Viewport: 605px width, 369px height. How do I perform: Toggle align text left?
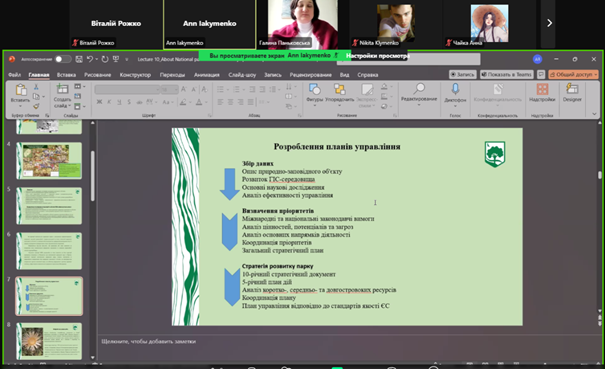point(220,102)
